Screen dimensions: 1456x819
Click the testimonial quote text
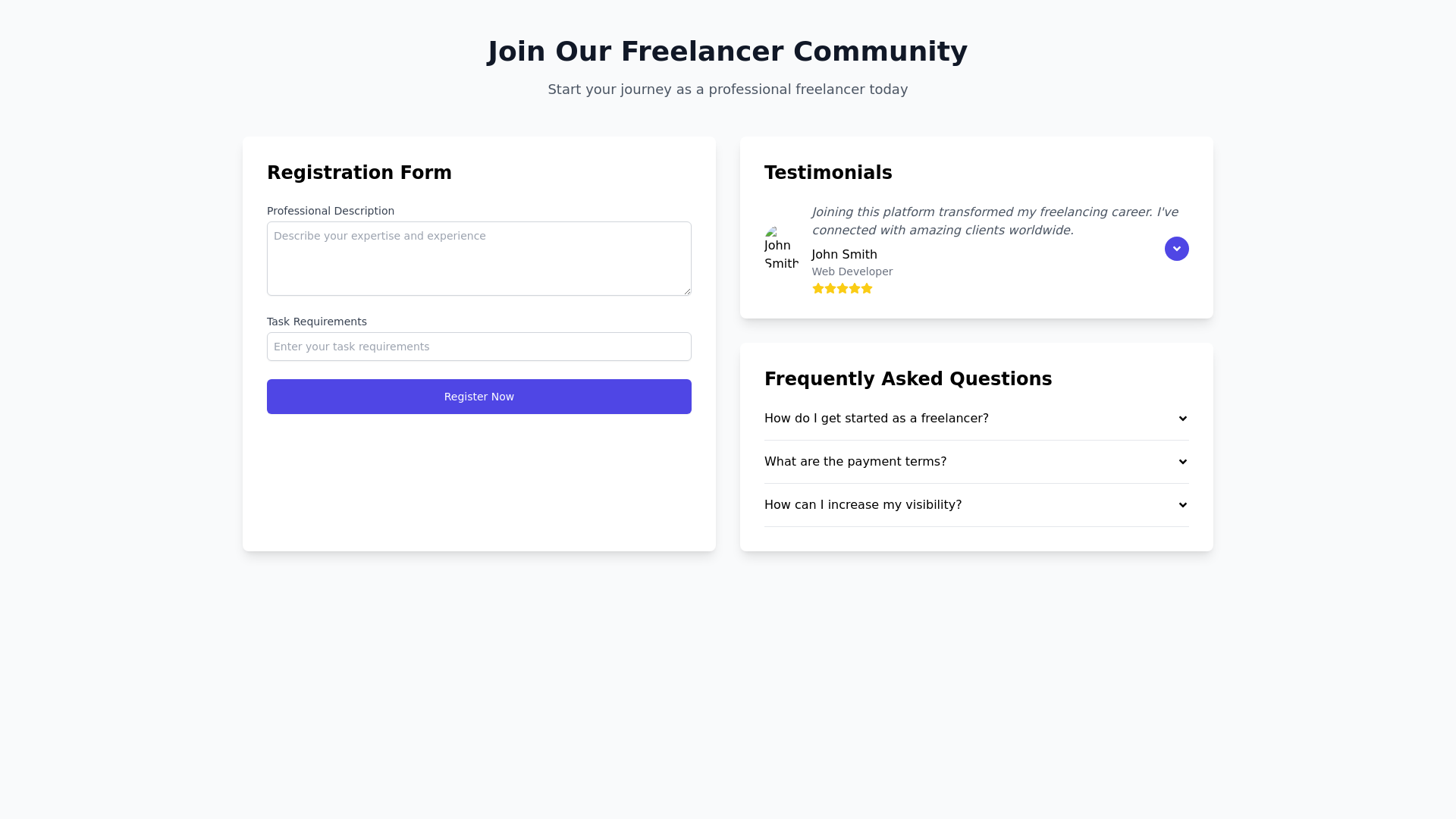994,221
